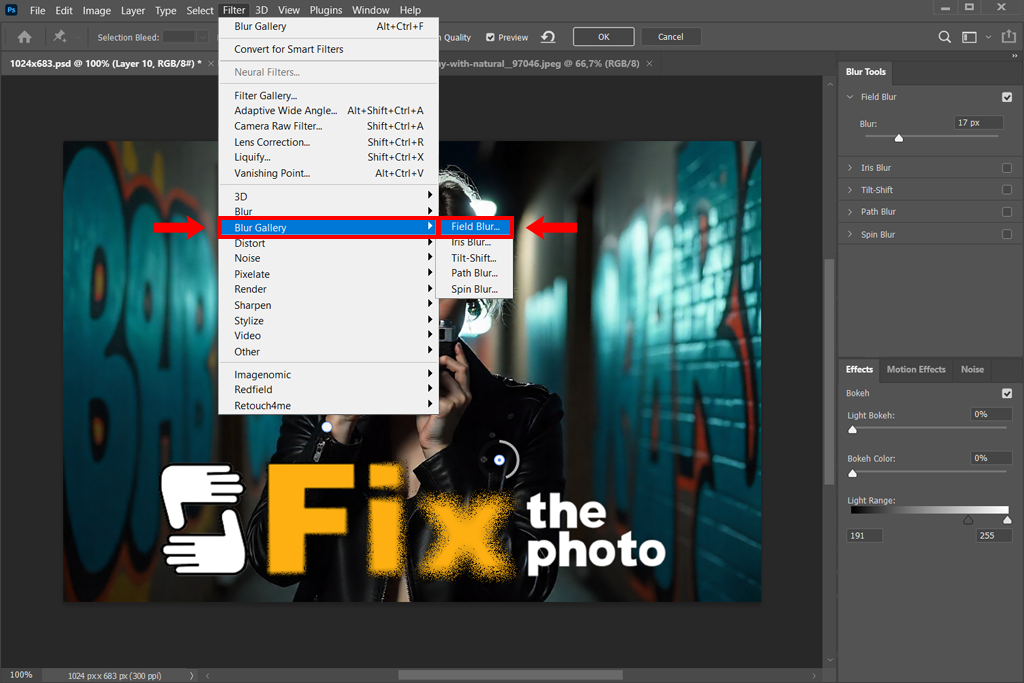The width and height of the screenshot is (1024, 683).
Task: Choose Tilt-Shift from the submenu
Action: pyautogui.click(x=474, y=258)
